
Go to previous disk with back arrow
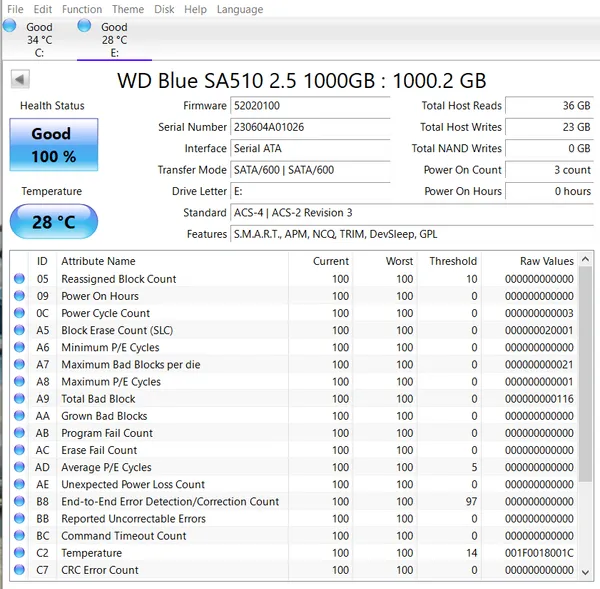point(20,79)
